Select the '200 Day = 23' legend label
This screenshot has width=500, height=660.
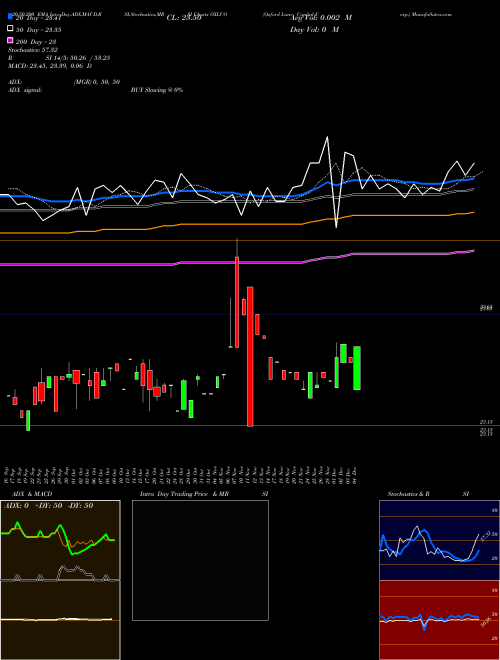coord(36,42)
